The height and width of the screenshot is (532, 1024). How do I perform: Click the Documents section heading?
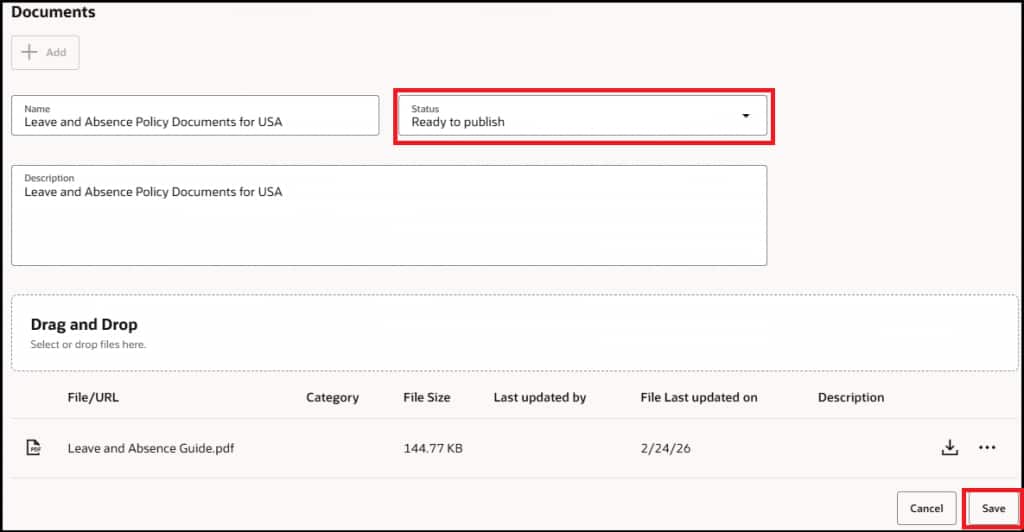pos(53,13)
